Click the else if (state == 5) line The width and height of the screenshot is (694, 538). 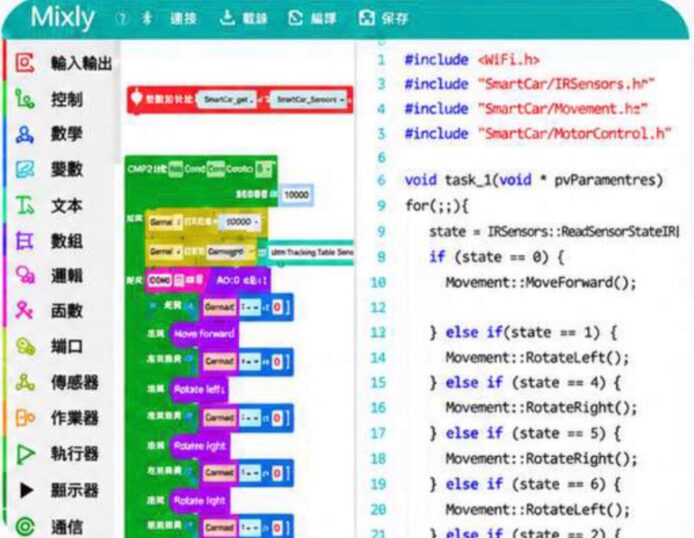525,433
